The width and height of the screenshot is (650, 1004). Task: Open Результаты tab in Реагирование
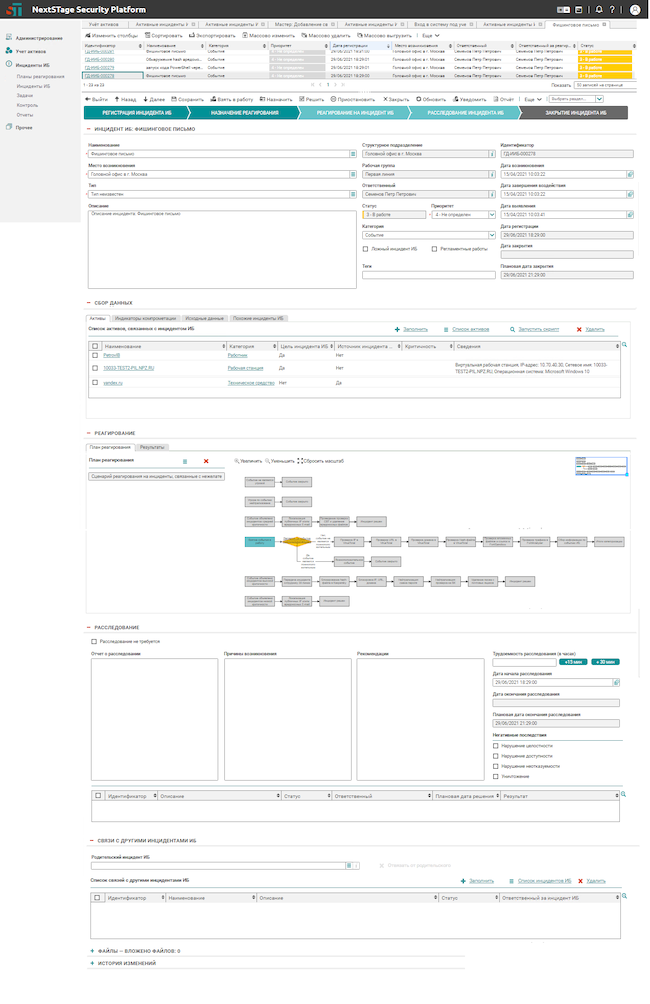click(152, 447)
